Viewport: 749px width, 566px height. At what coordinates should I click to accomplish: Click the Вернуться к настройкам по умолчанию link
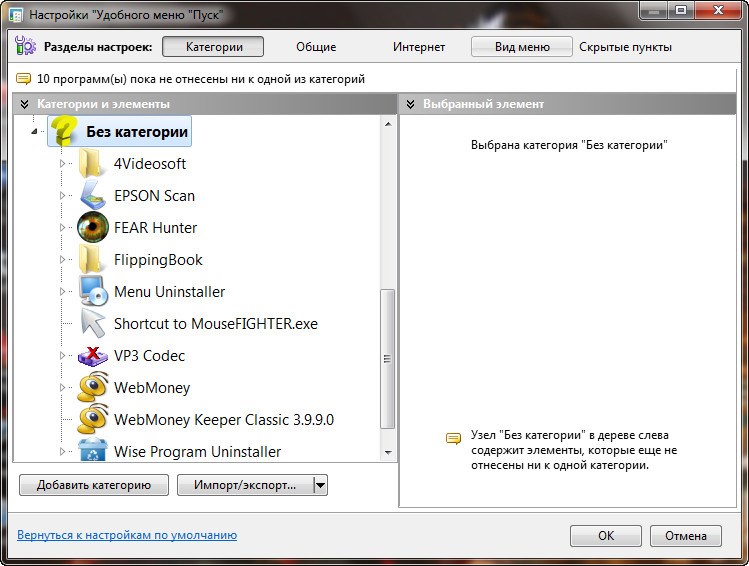click(127, 536)
